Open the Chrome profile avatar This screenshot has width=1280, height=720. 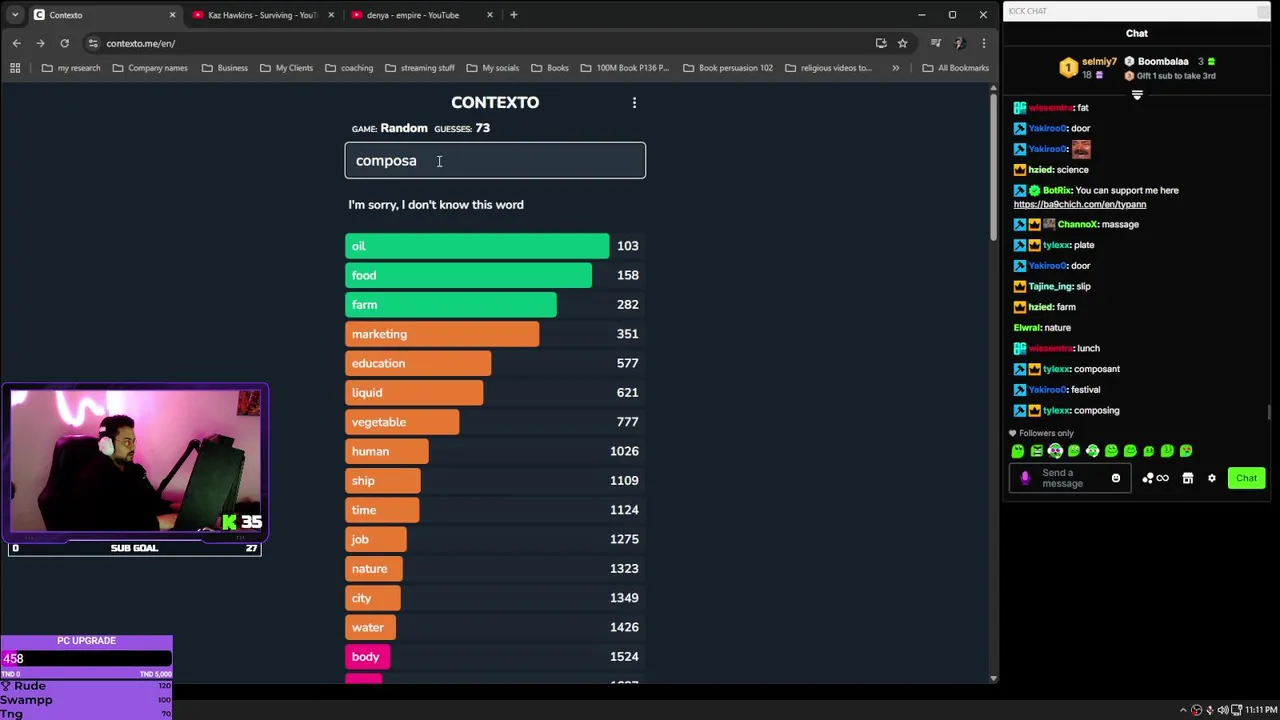point(960,43)
